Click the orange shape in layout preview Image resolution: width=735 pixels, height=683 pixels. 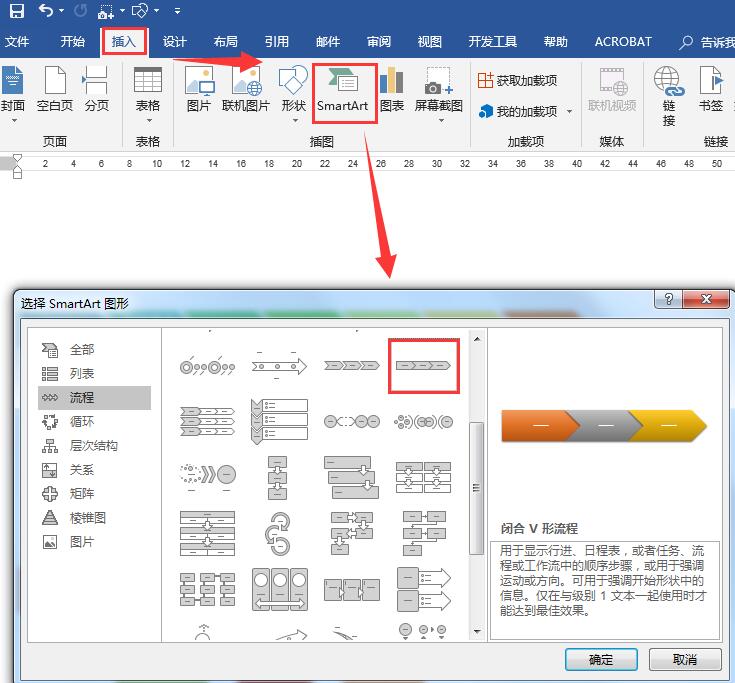pos(541,426)
